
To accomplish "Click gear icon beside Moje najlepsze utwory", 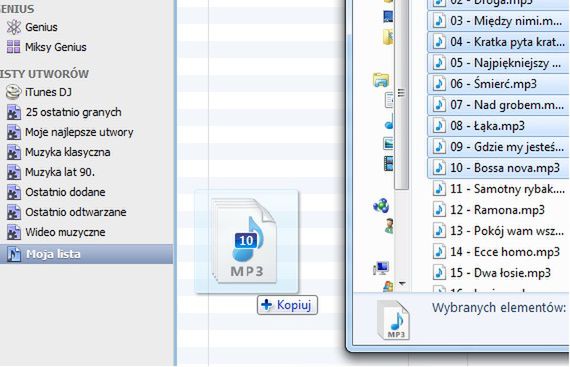I will (14, 132).
